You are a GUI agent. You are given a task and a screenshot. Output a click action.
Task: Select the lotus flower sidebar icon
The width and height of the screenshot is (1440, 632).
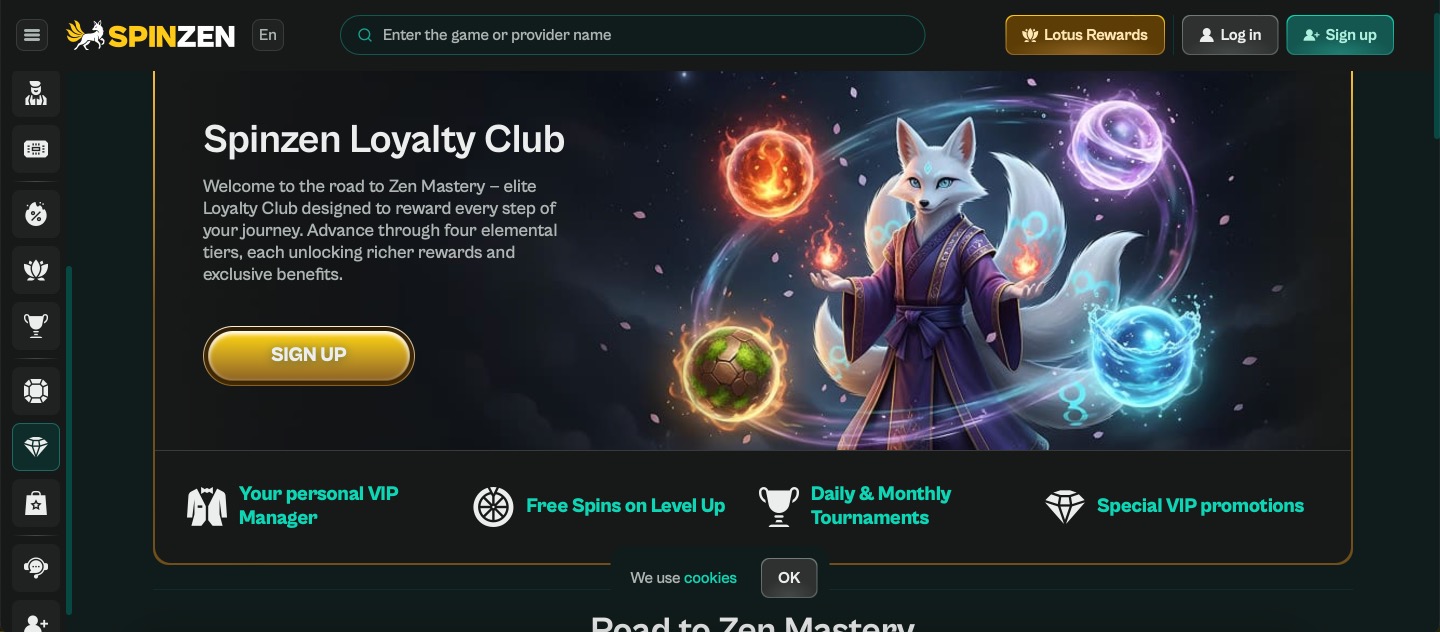[36, 270]
